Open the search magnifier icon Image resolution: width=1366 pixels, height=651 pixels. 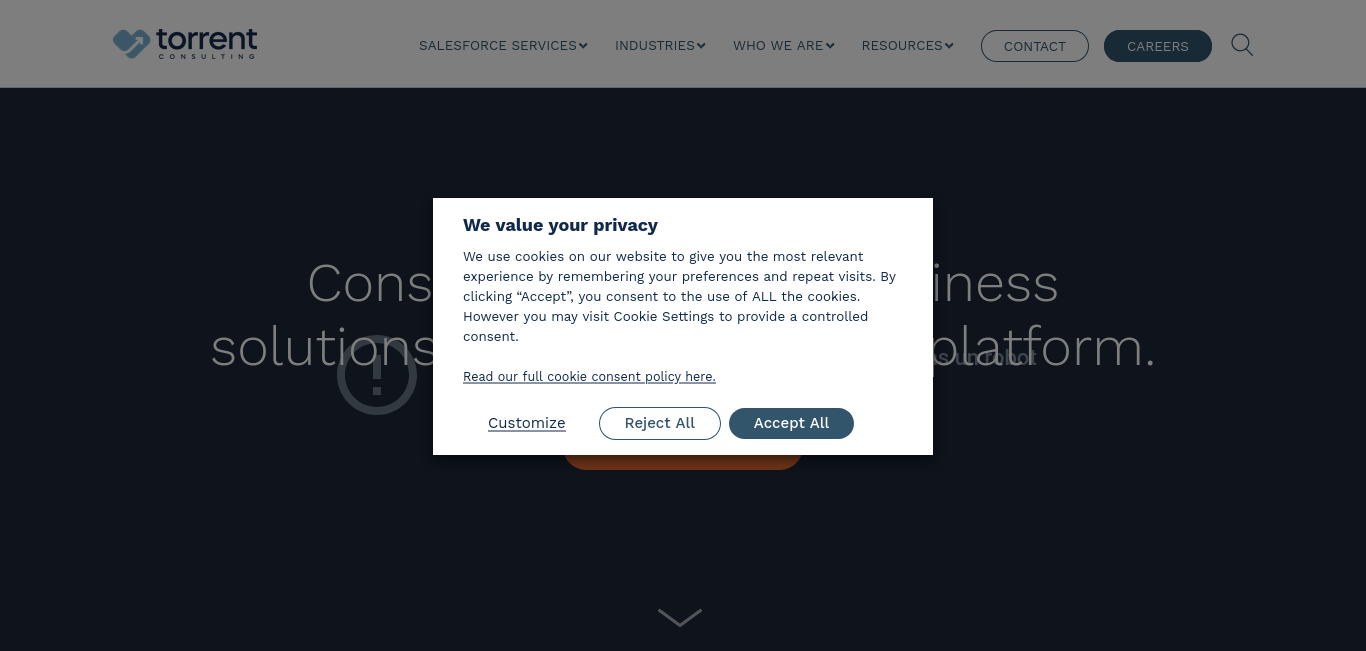1242,45
